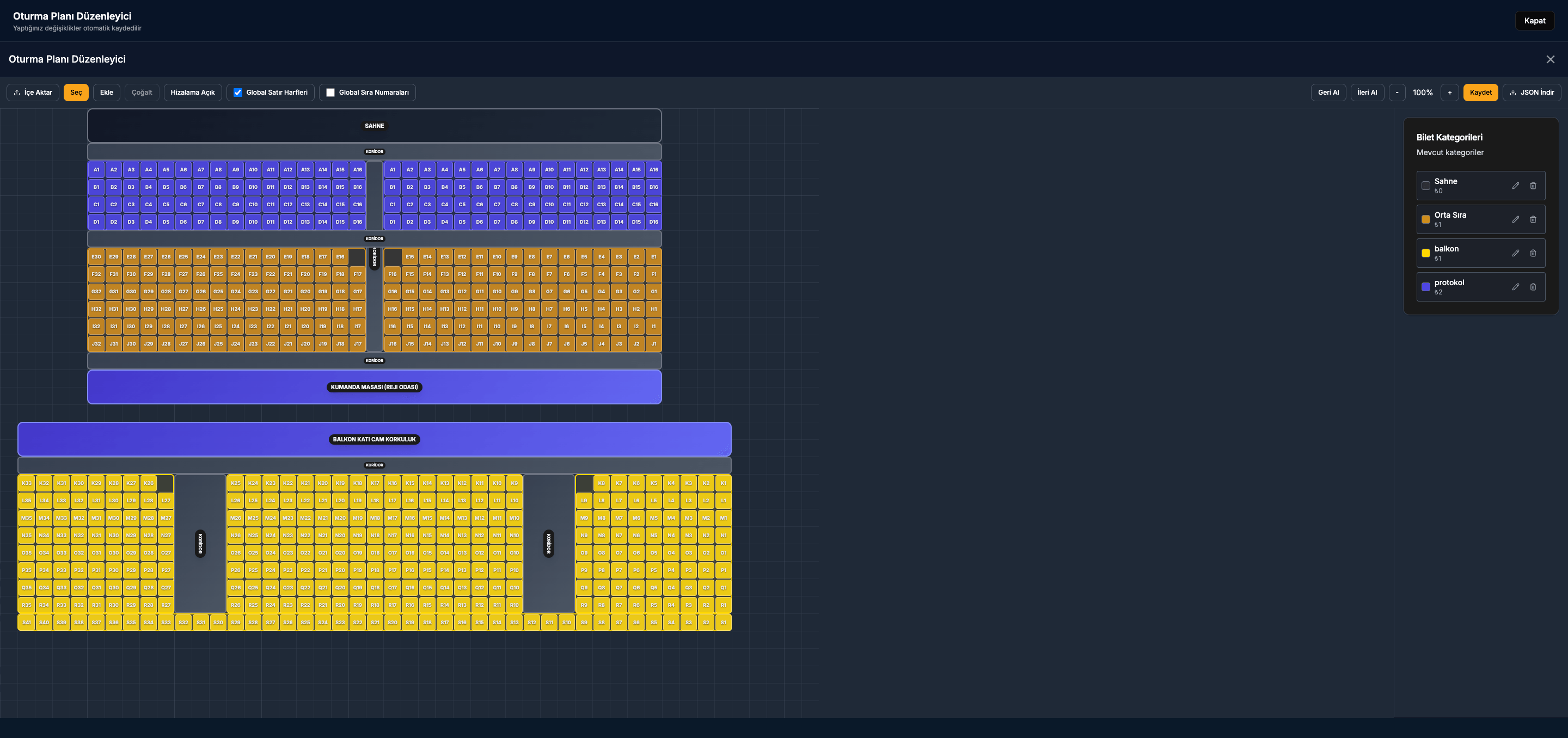Edit the Orta Sıra category with pencil icon
The height and width of the screenshot is (738, 1568).
(x=1515, y=220)
